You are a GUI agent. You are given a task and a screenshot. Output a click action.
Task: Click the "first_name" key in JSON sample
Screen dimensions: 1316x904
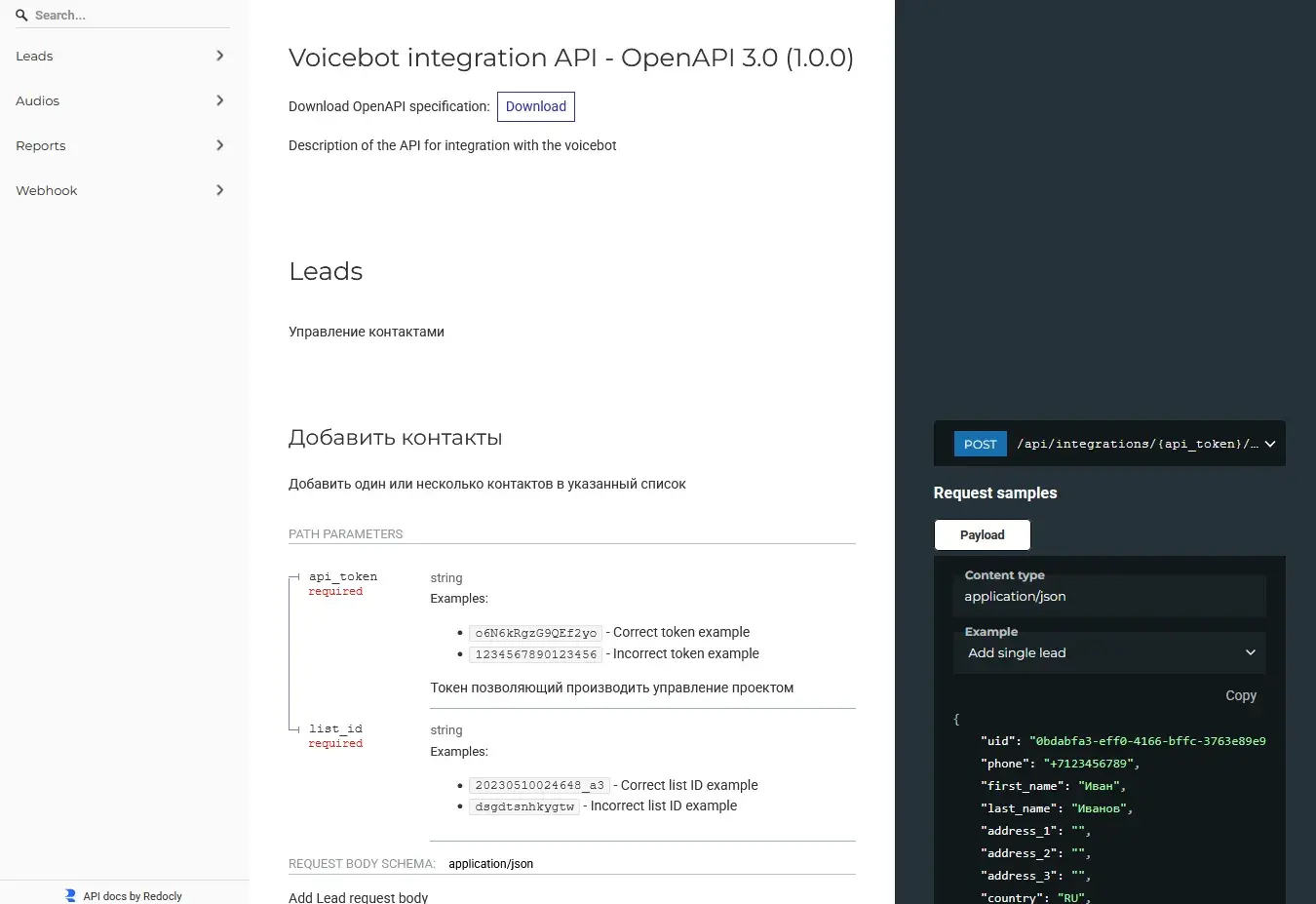point(1023,786)
